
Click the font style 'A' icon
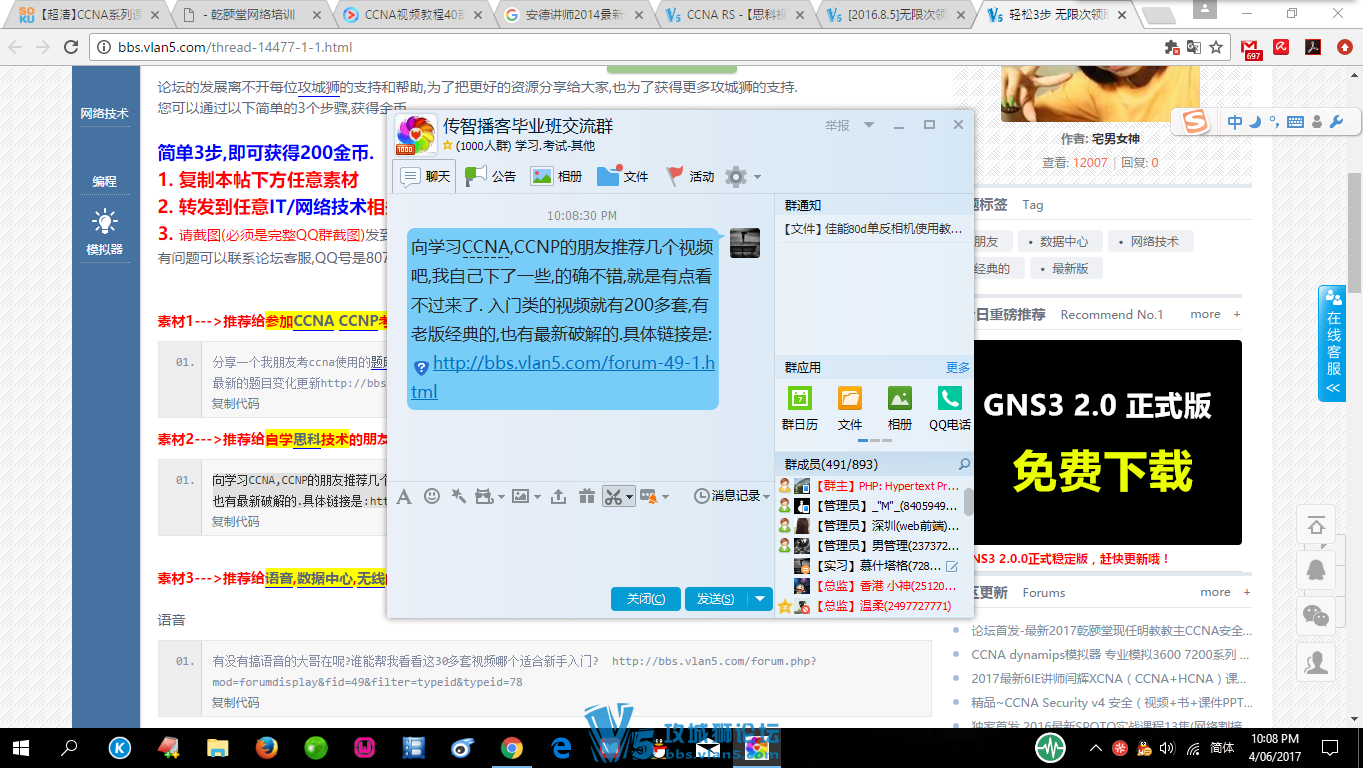(x=404, y=496)
